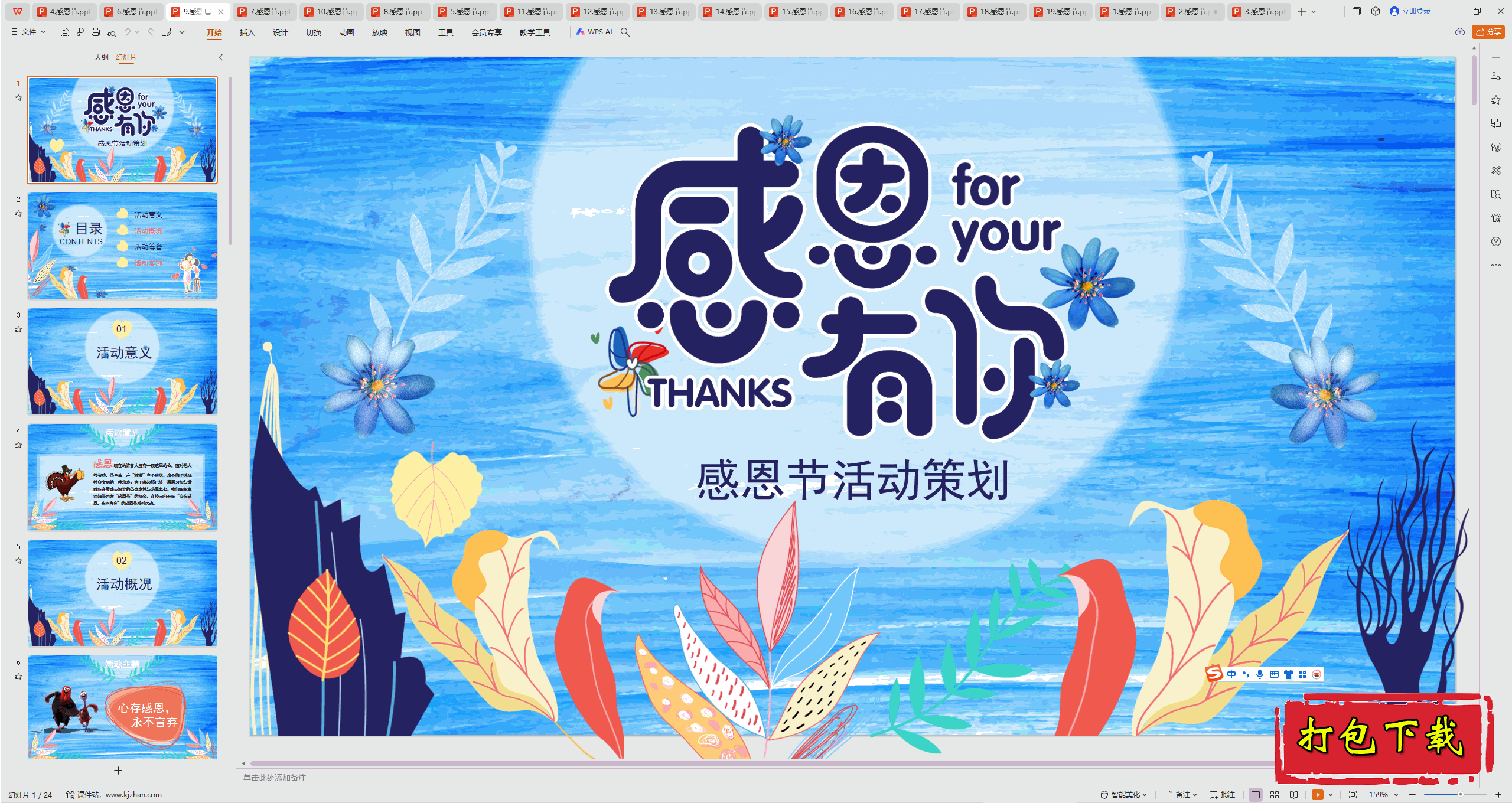Viewport: 1512px width, 803px height.
Task: Open the 视图 ribbon tab
Action: (412, 32)
